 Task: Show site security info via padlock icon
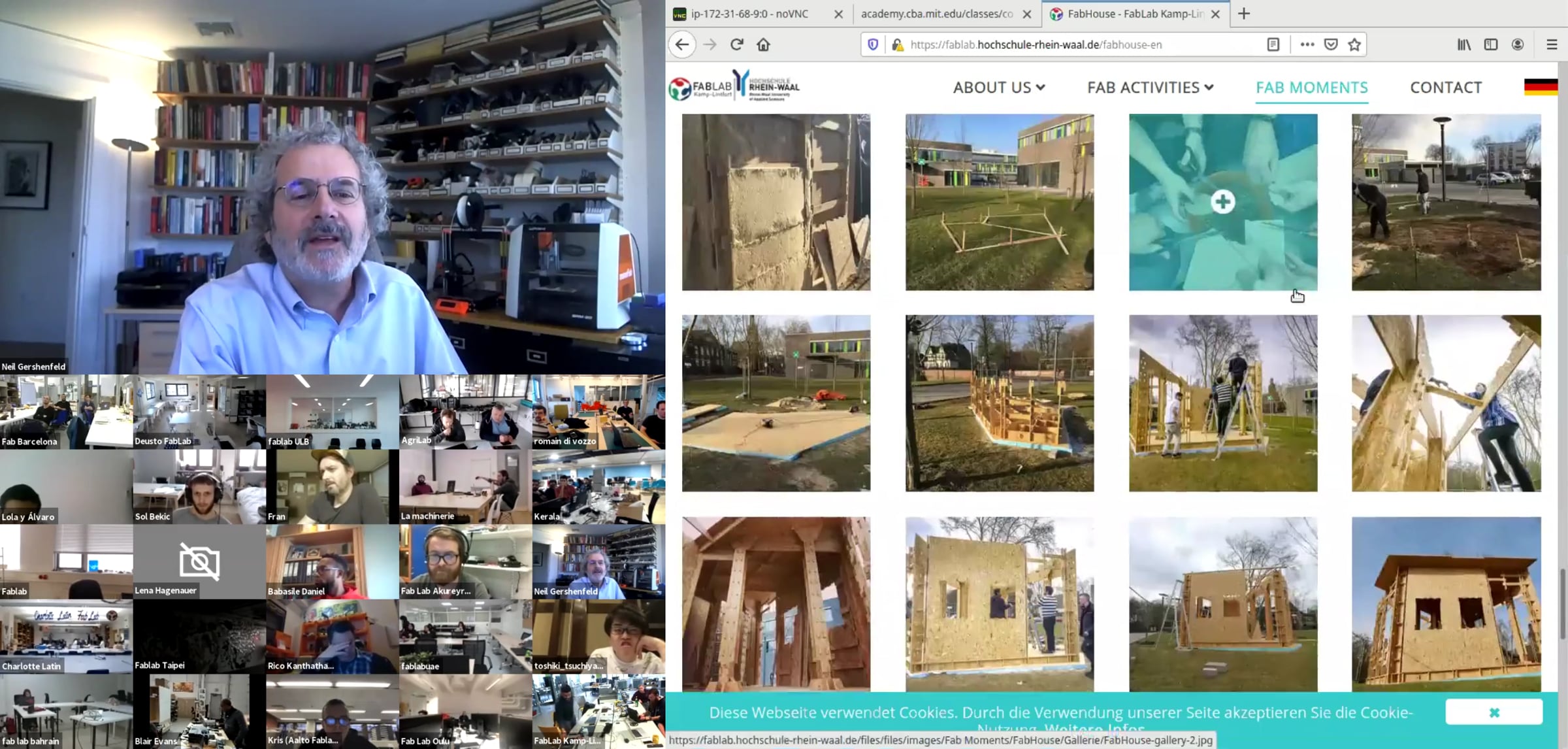point(898,44)
